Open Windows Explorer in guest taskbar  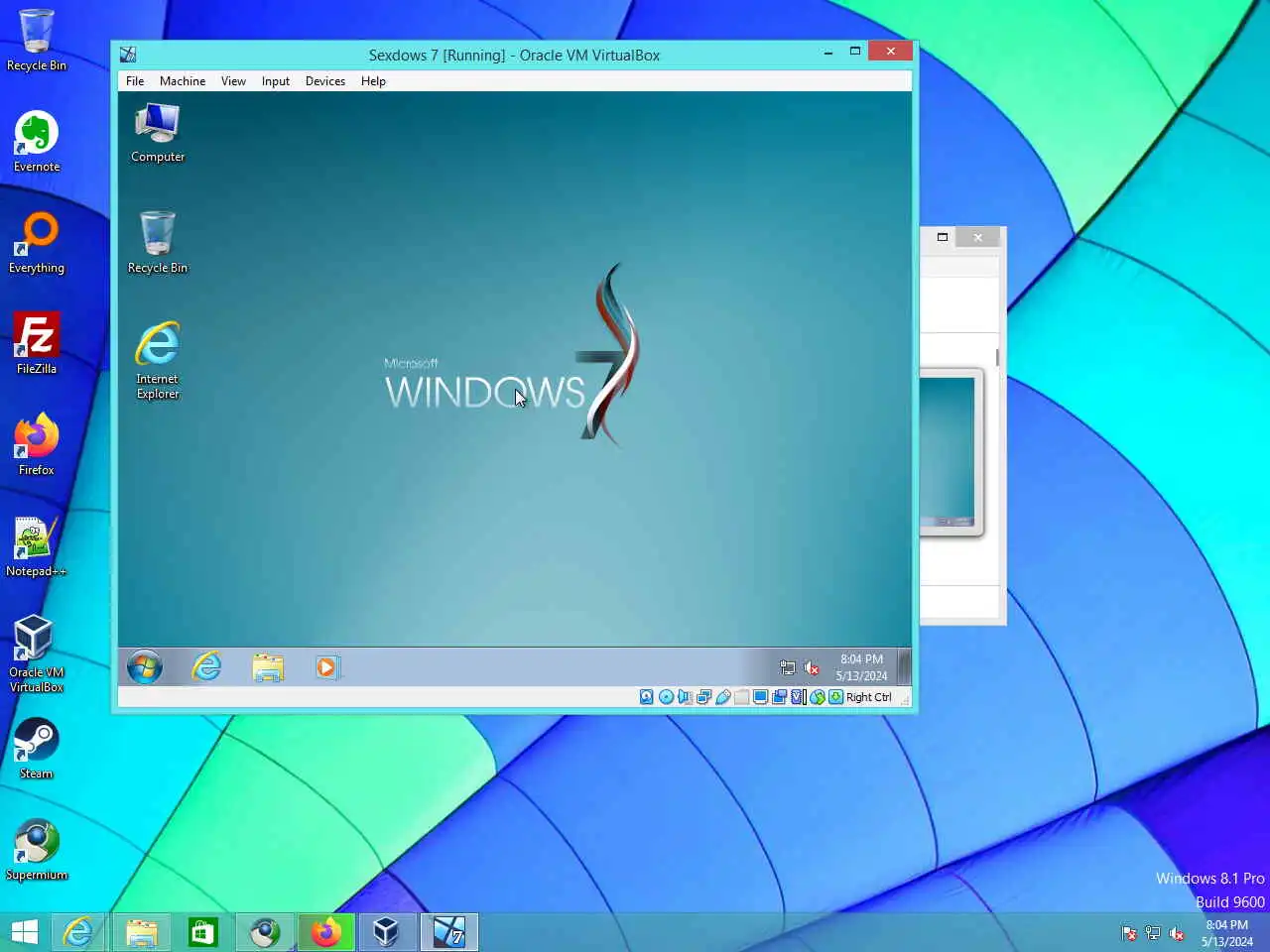[x=268, y=667]
